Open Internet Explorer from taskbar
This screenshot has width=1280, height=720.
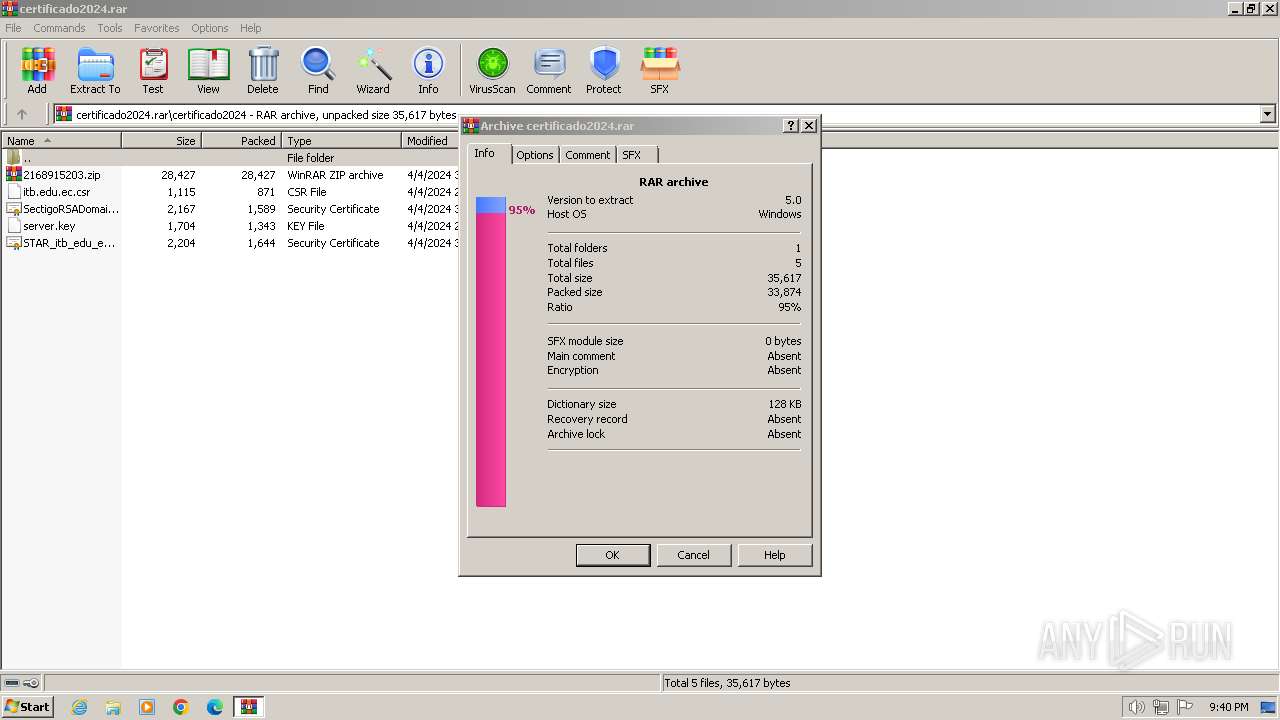click(79, 707)
